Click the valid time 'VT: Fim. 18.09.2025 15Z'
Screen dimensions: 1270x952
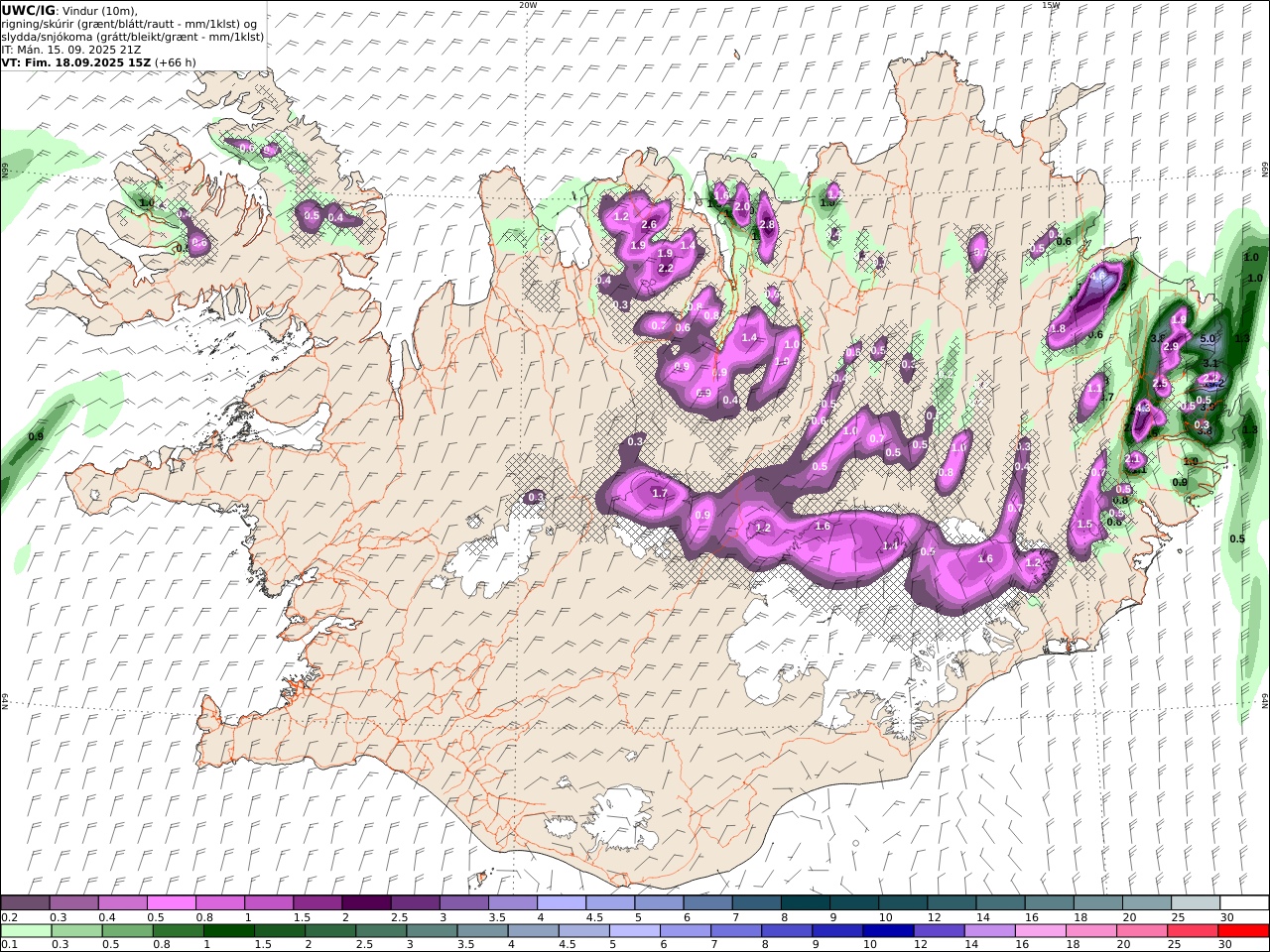[x=75, y=61]
